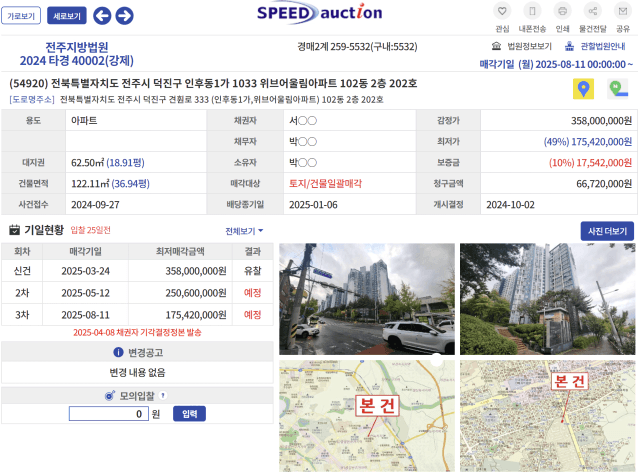Expand the 전체보기 dropdown

tap(244, 231)
